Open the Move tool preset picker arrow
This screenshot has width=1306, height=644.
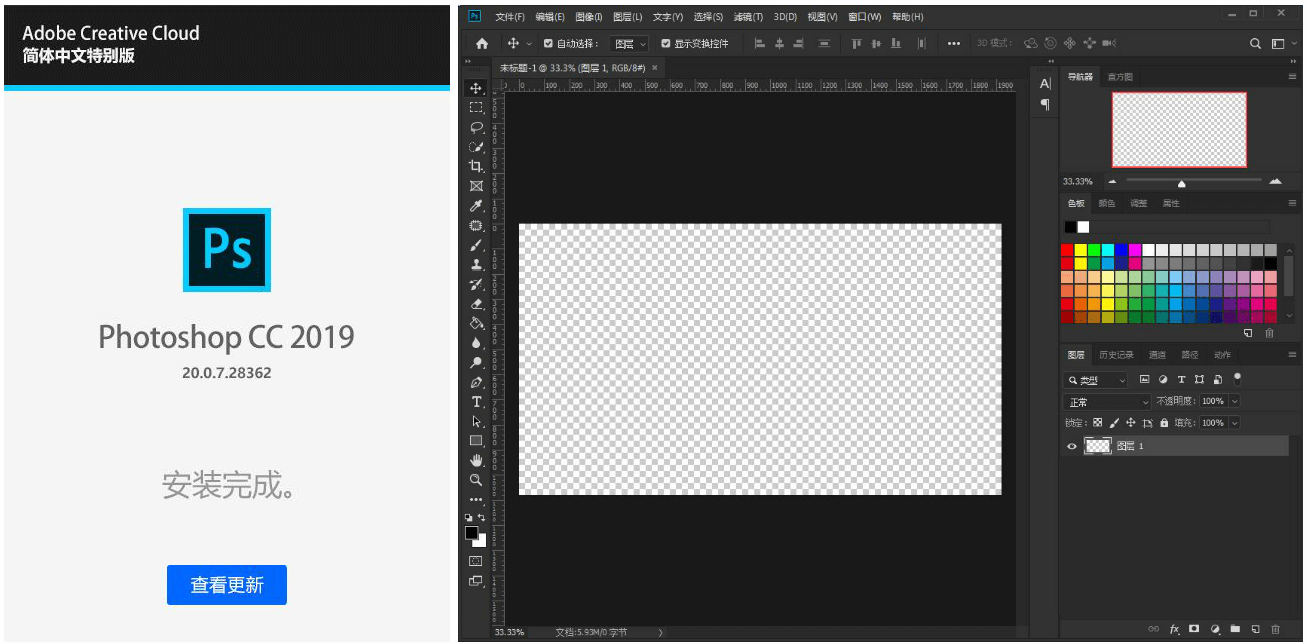[529, 45]
